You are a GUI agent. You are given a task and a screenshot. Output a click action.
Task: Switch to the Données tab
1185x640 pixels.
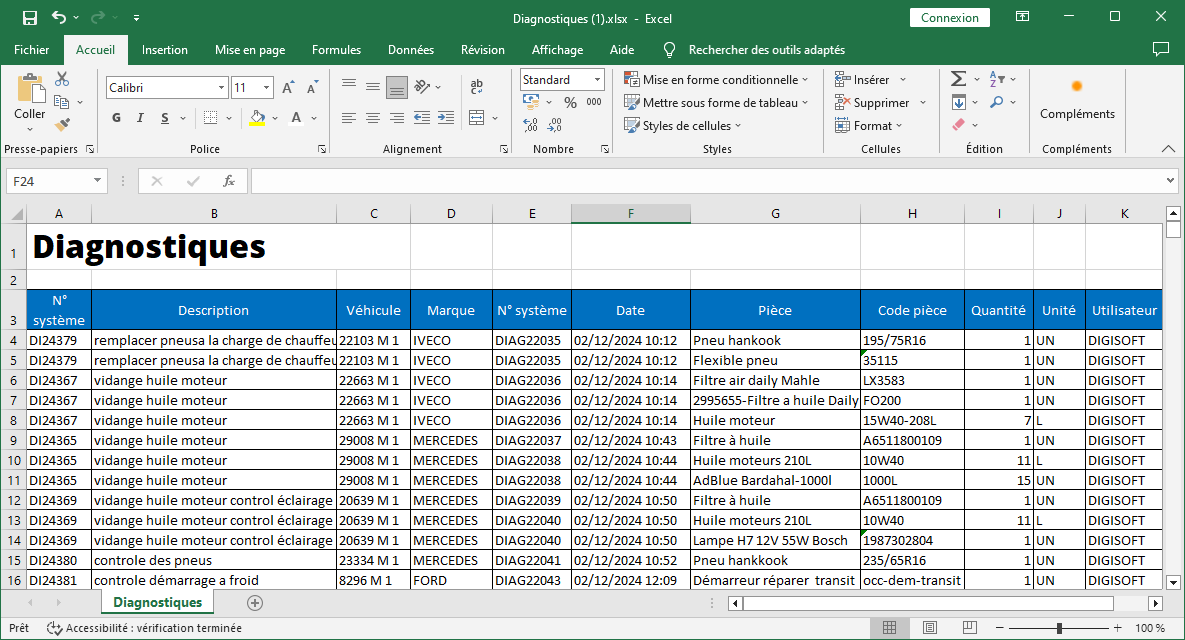coord(411,50)
